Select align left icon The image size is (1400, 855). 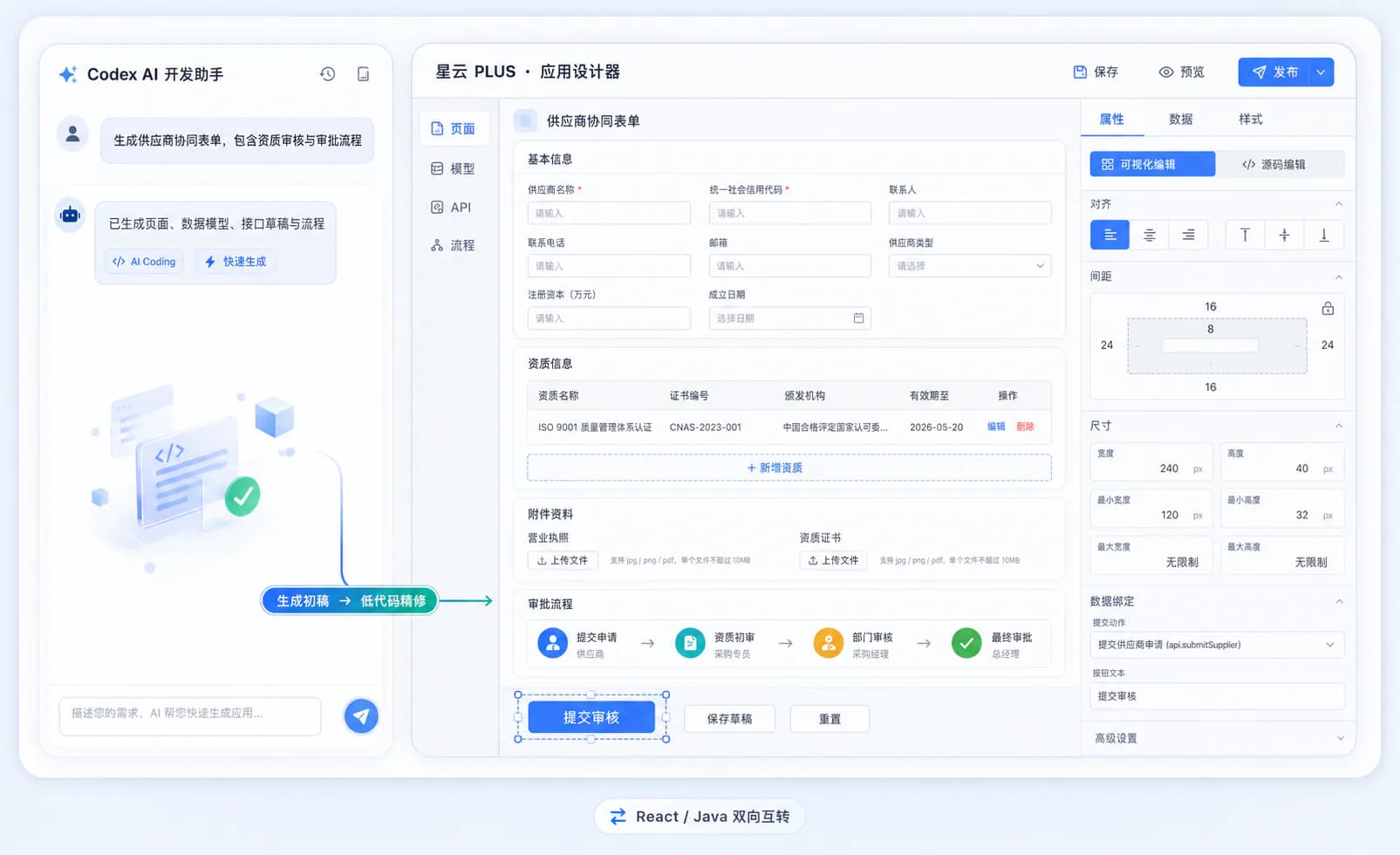tap(1110, 235)
